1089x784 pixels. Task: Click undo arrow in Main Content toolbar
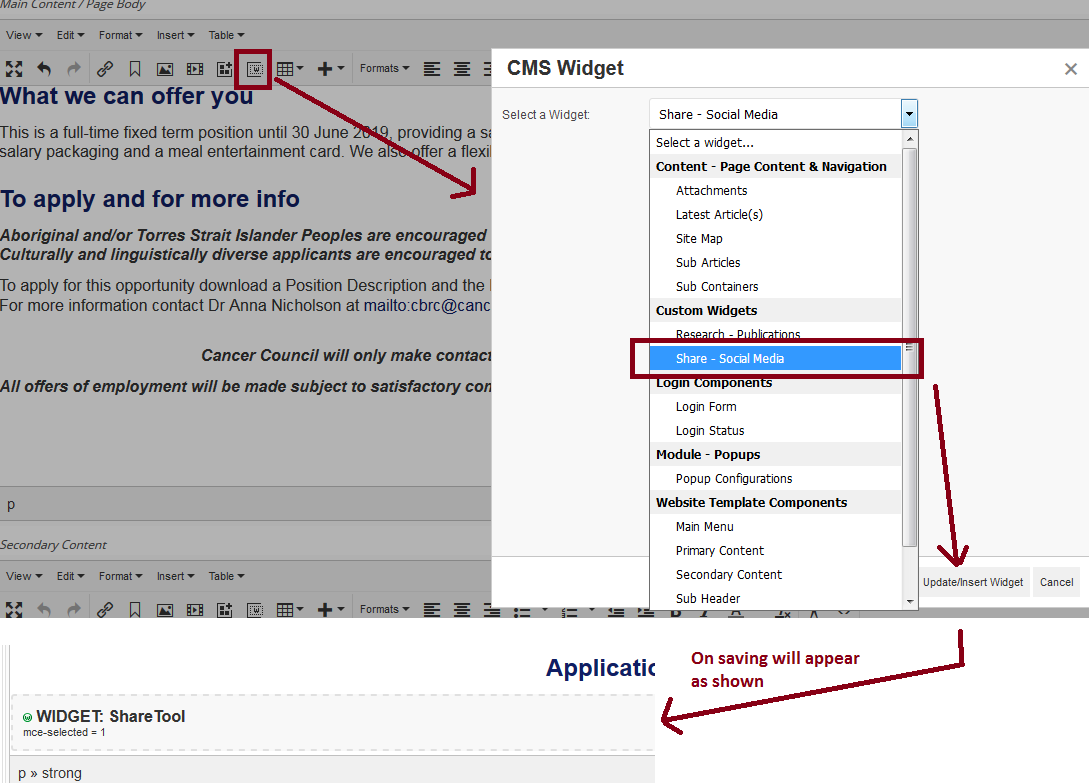pos(44,69)
